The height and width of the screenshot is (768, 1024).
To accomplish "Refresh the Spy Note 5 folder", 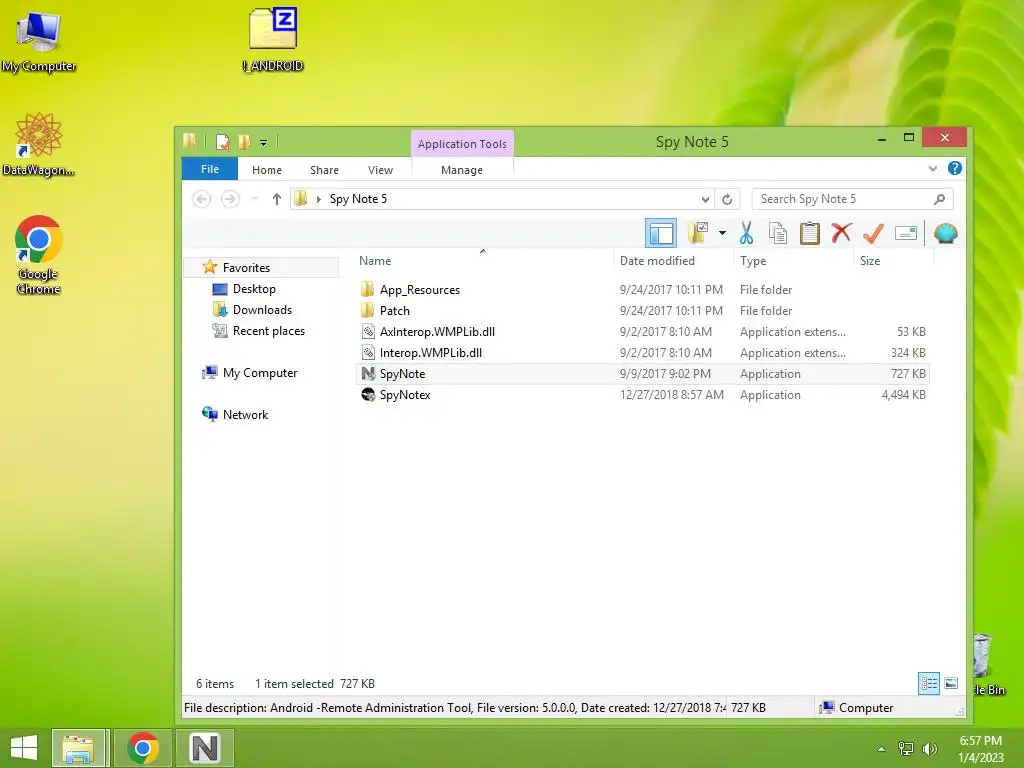I will [727, 199].
